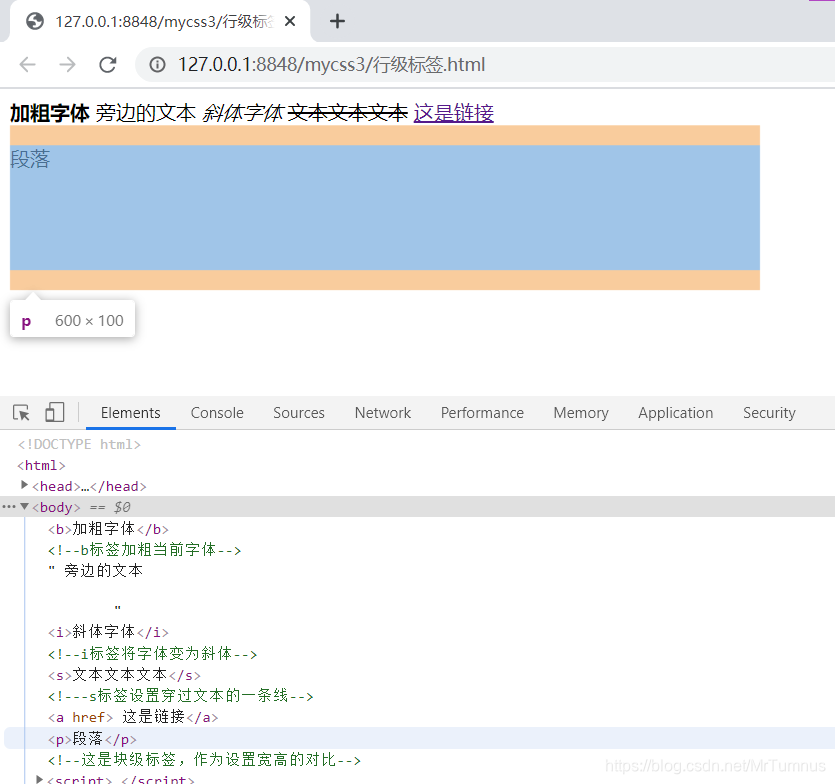Click the address bar URL field

click(485, 65)
